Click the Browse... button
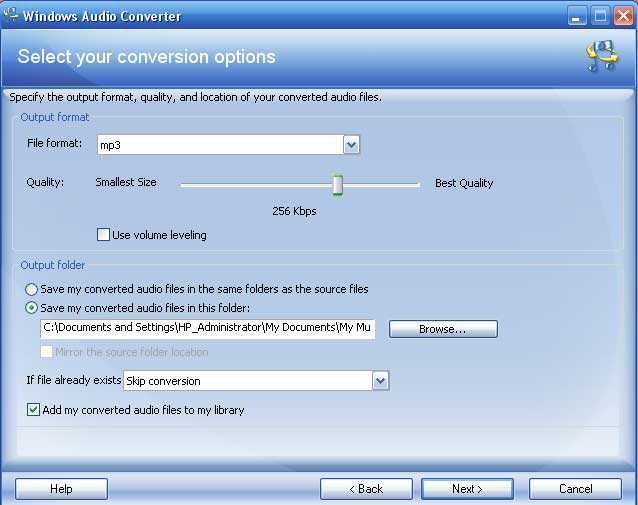638x505 pixels. point(443,329)
